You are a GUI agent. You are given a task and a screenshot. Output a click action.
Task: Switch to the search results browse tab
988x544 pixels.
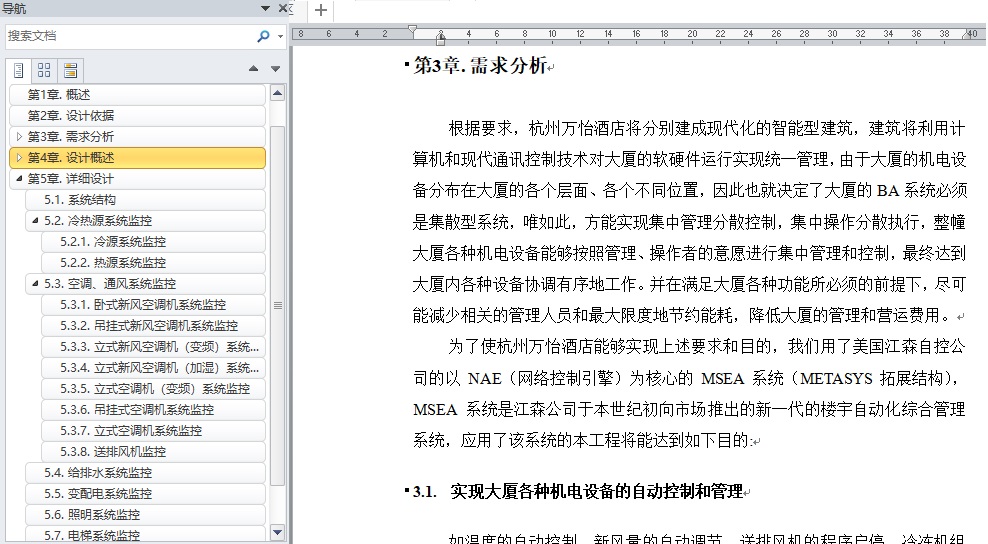click(x=71, y=70)
